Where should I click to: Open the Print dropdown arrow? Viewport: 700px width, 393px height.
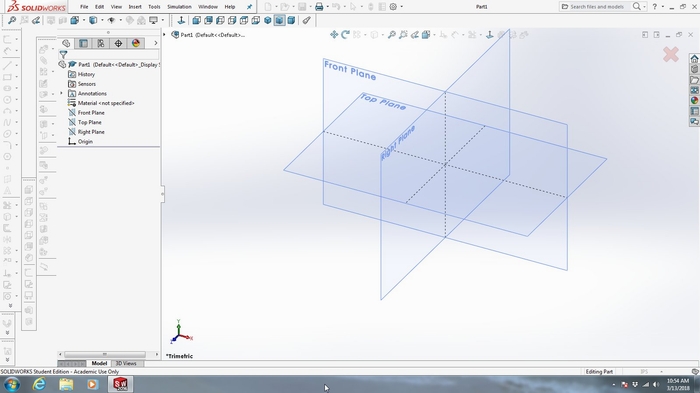click(327, 7)
